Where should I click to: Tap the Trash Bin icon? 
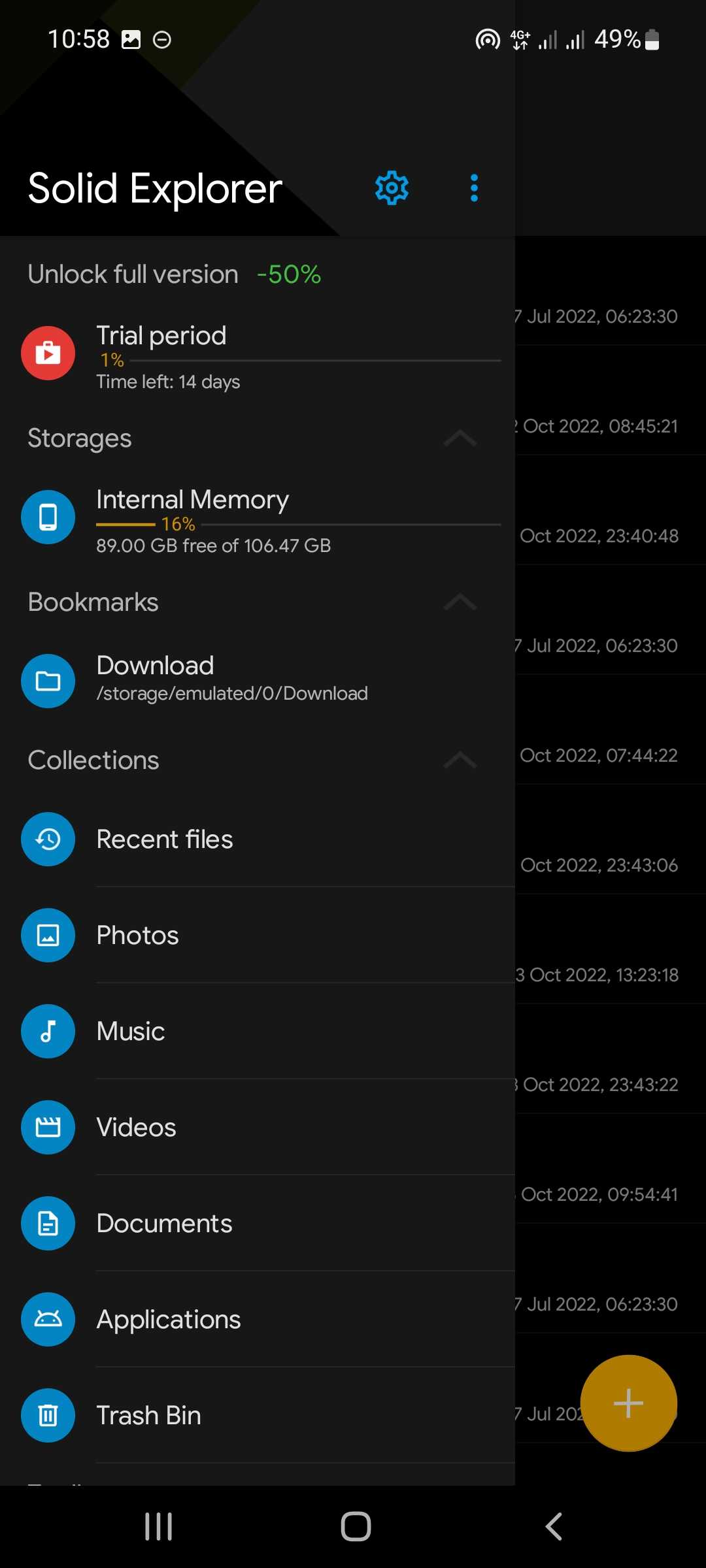pyautogui.click(x=48, y=1415)
